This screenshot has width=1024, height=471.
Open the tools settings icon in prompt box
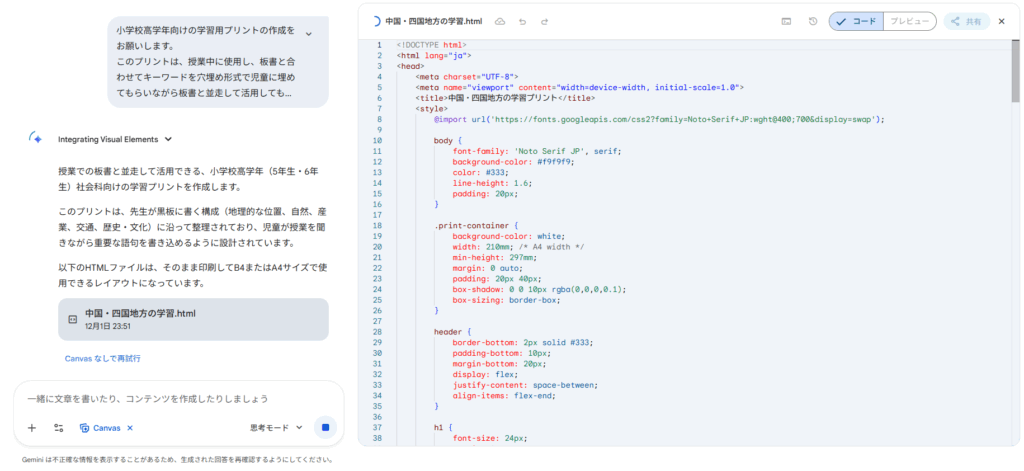coord(58,428)
